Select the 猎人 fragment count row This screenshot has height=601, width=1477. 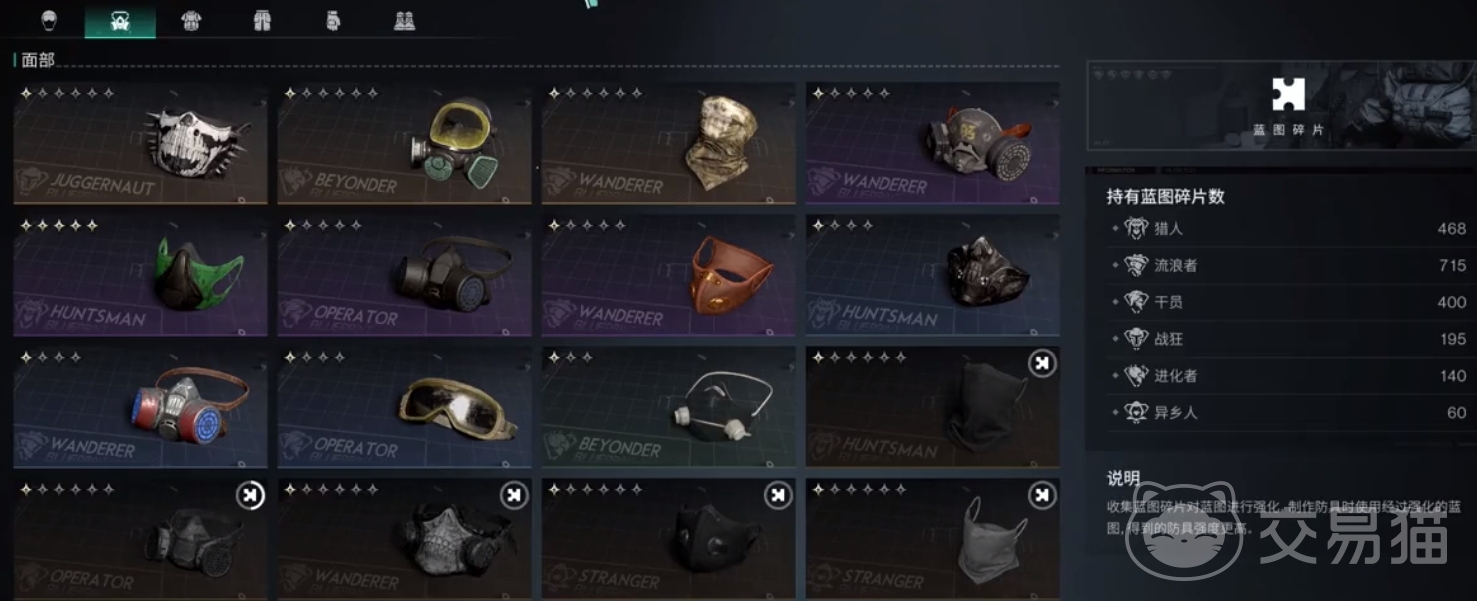pos(1288,229)
